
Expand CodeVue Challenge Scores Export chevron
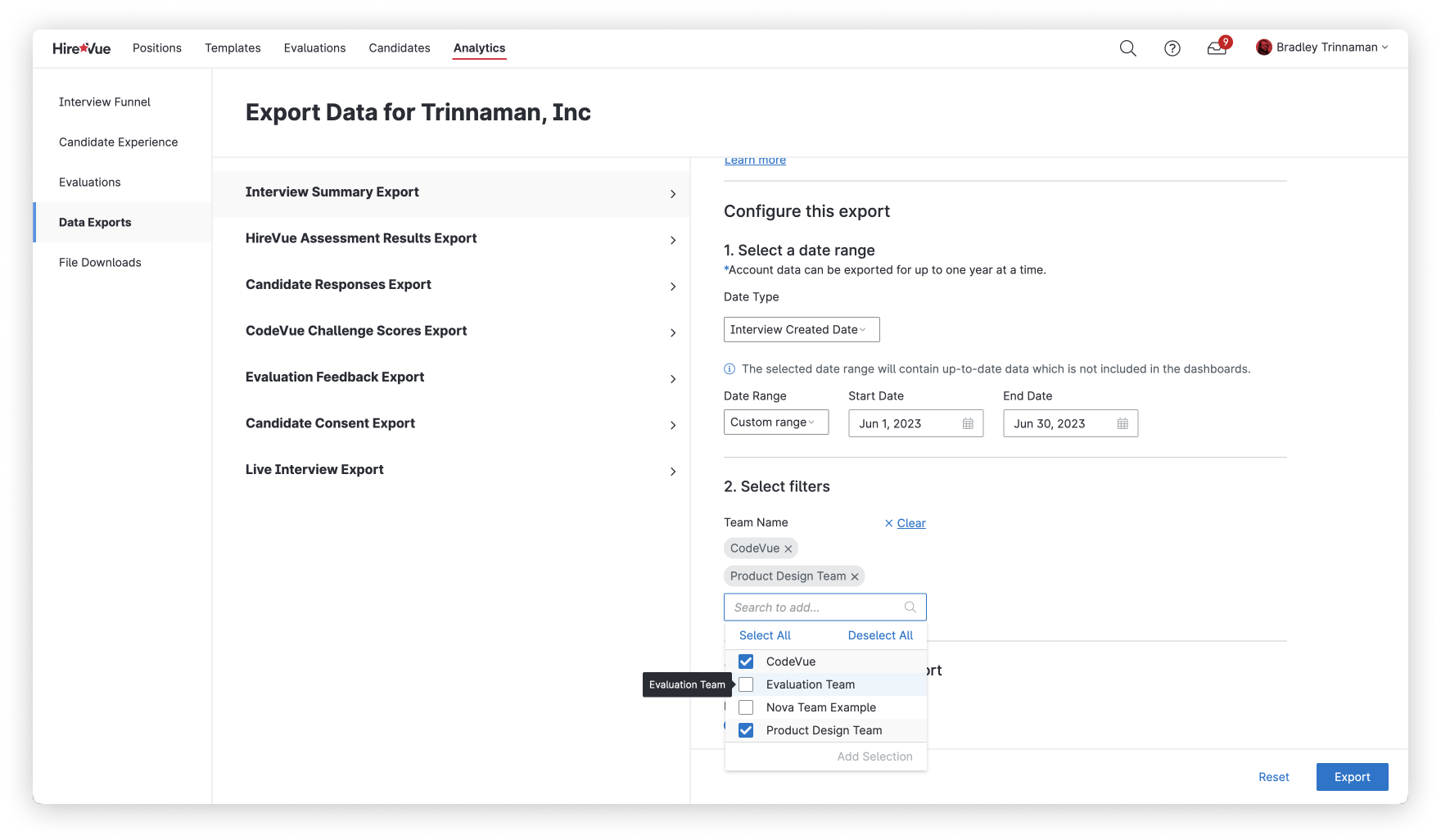coord(673,332)
